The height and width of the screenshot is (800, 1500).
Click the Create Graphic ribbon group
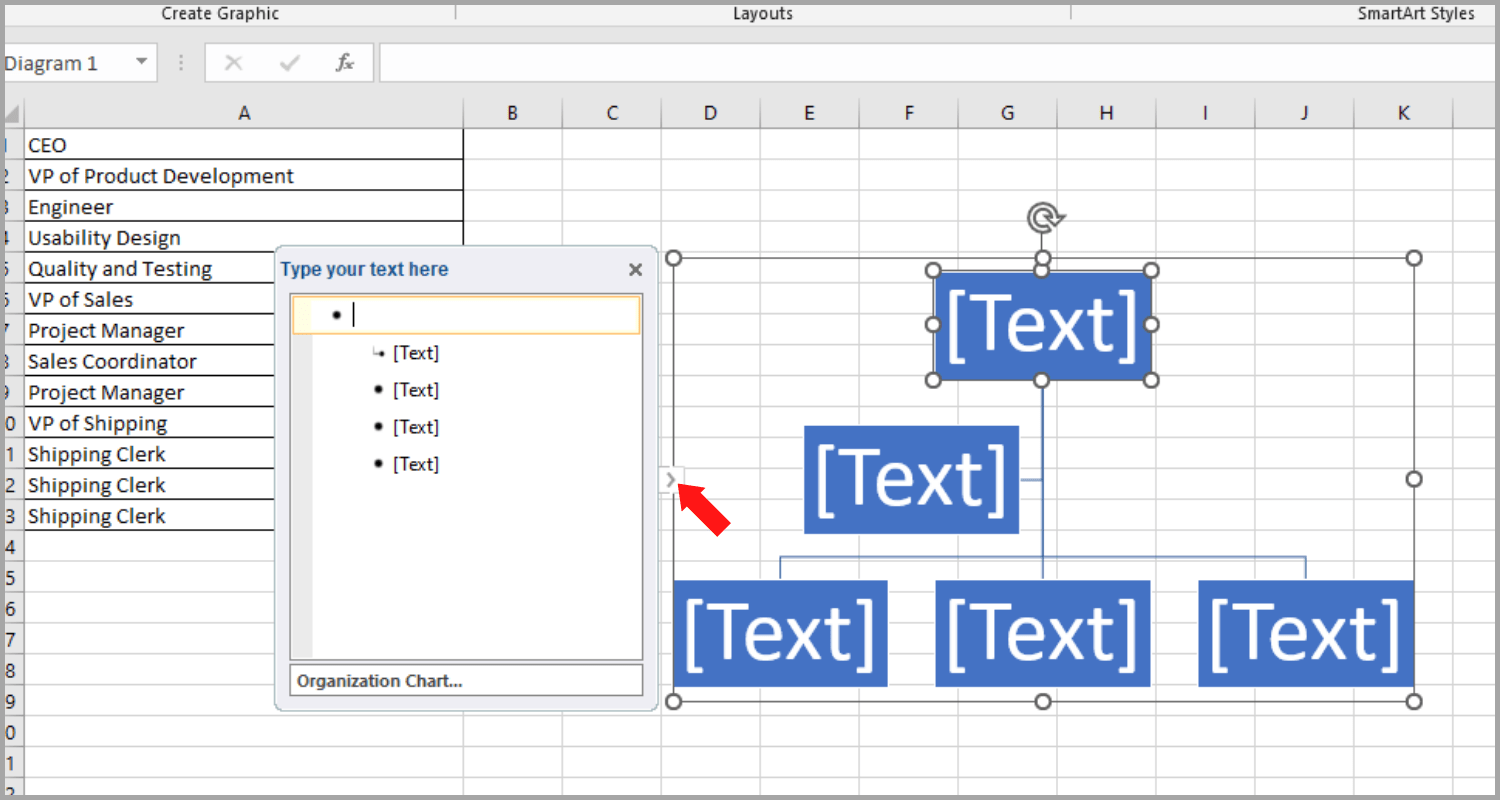tap(220, 13)
